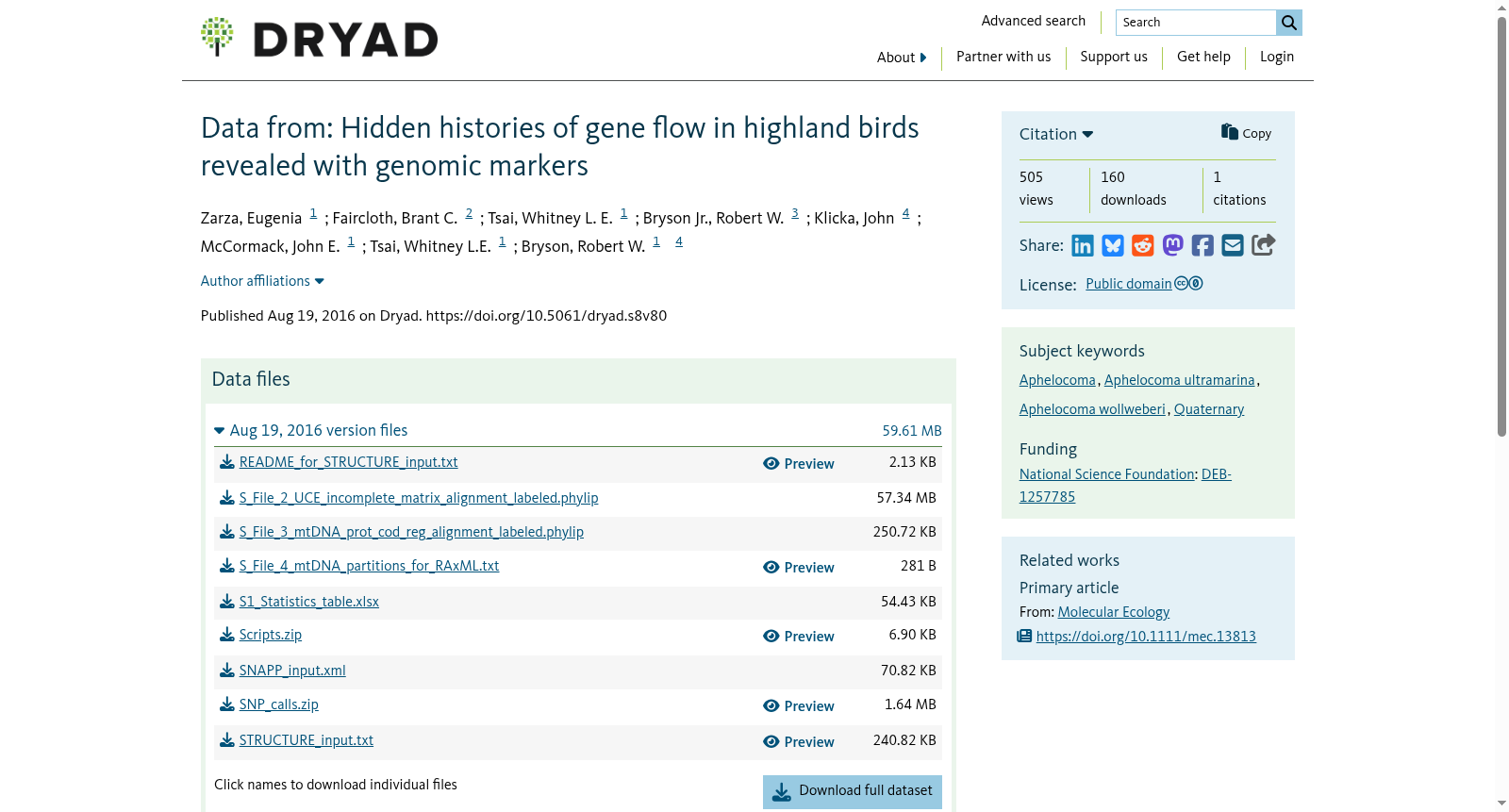The height and width of the screenshot is (812, 1509).
Task: Click the generic share arrow icon
Action: pos(1264,245)
